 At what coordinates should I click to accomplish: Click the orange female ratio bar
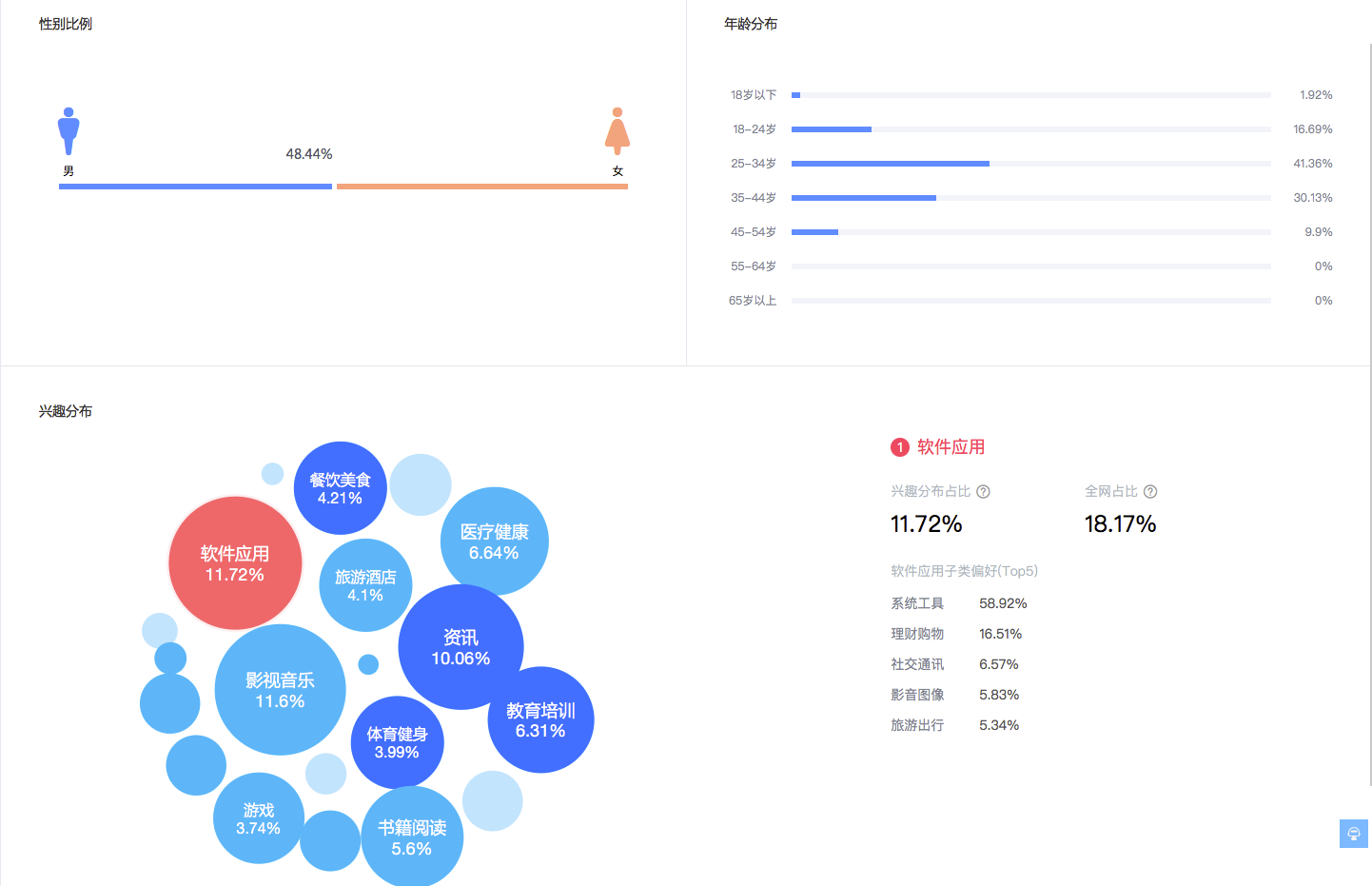click(x=482, y=187)
